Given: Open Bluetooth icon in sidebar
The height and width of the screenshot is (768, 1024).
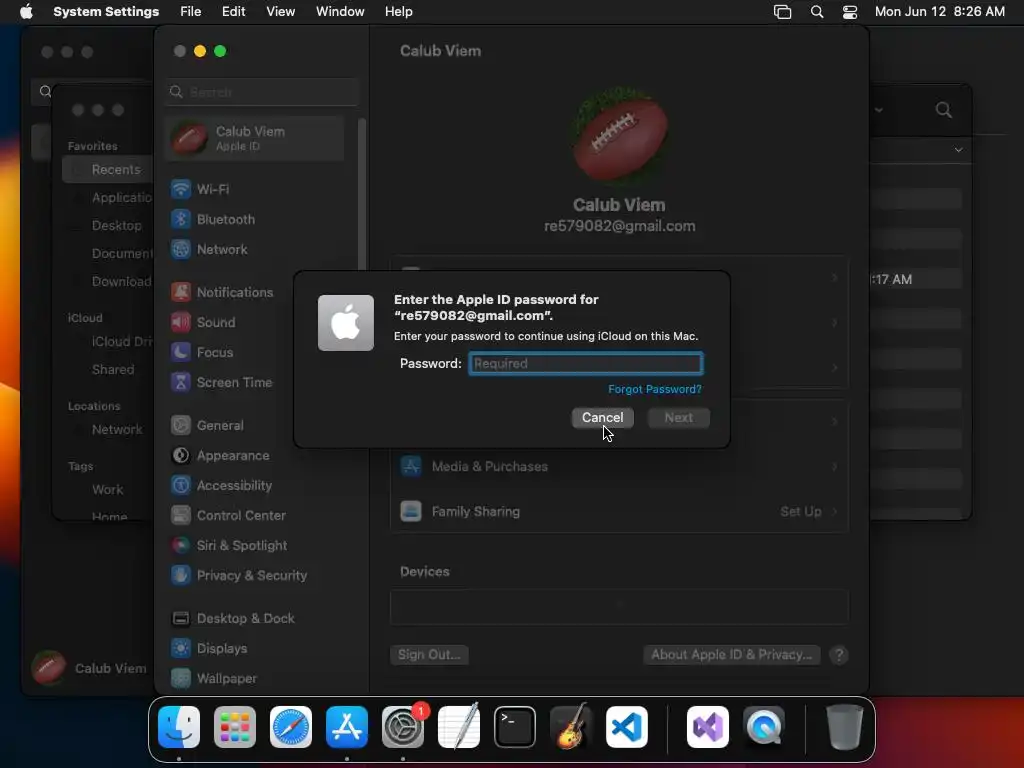Looking at the screenshot, I should 180,219.
